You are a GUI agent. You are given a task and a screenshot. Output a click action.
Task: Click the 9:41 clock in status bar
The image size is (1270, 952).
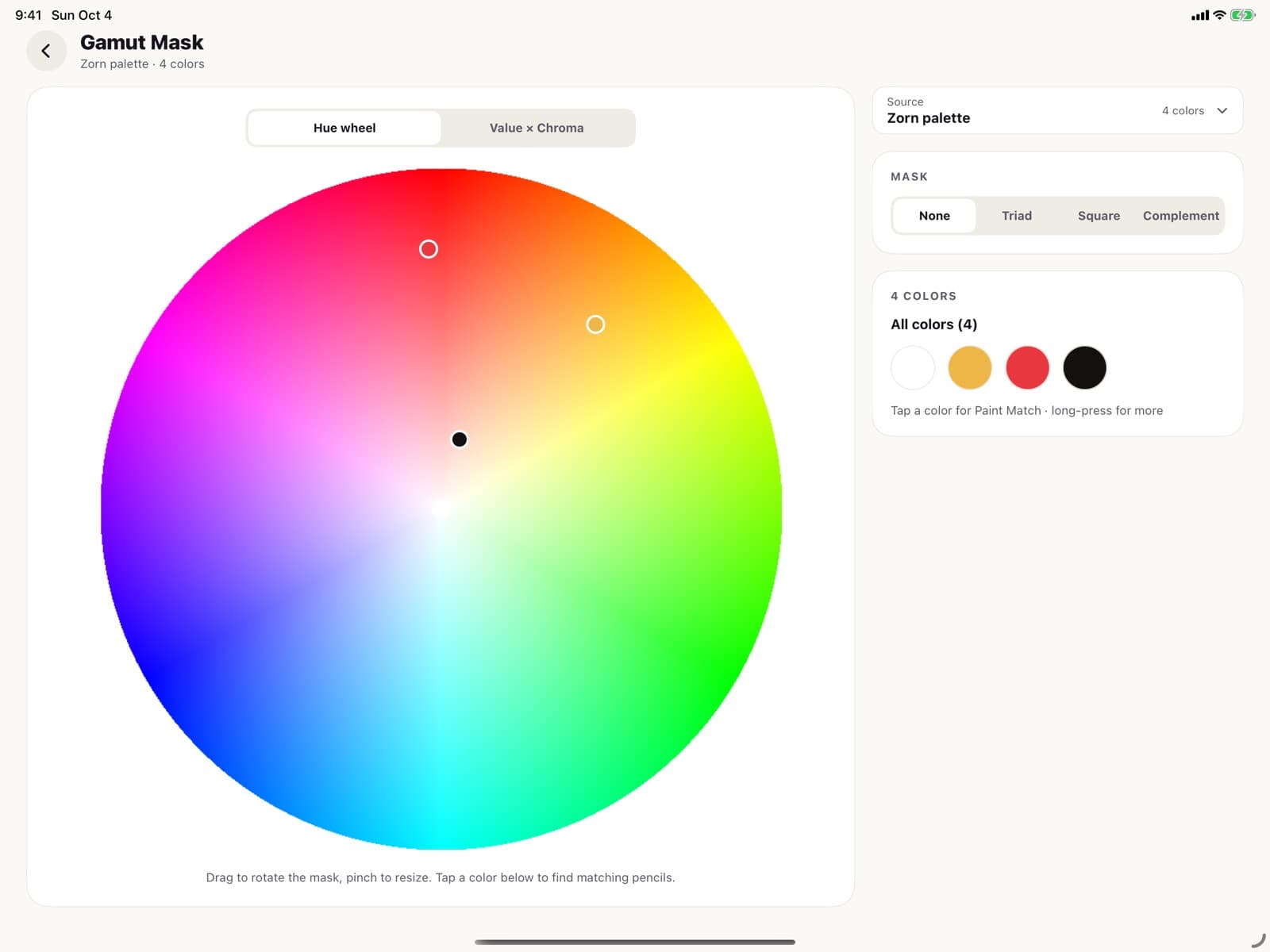[x=28, y=15]
